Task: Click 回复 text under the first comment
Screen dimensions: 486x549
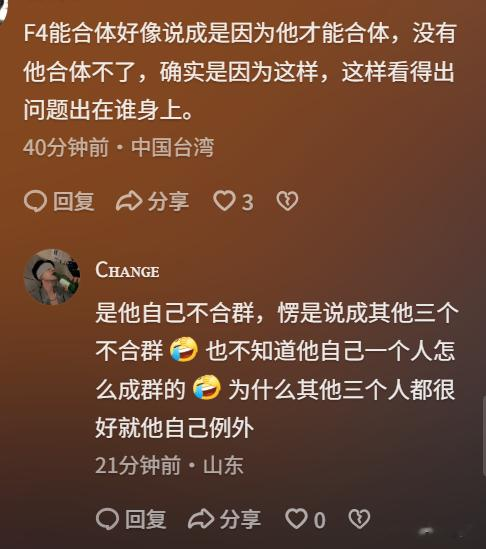Action: (74, 202)
